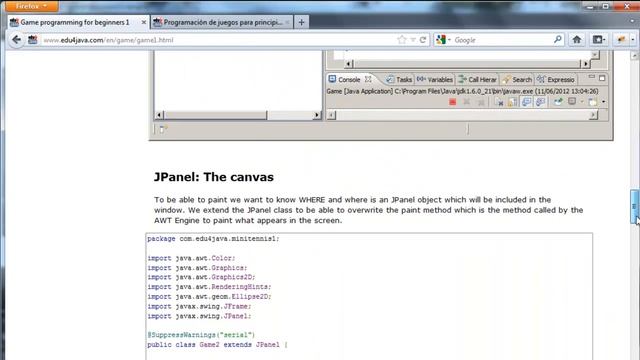This screenshot has width=640, height=360.
Task: Click editor horizontal scrollbar left arrow
Action: coord(349,64)
